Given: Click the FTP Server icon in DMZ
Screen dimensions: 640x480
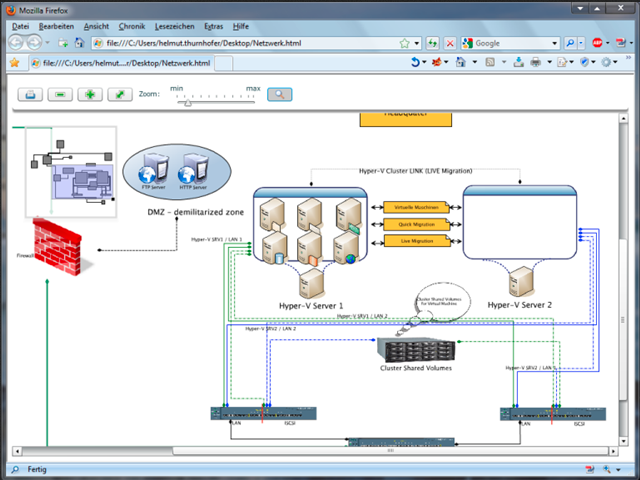Looking at the screenshot, I should [153, 171].
